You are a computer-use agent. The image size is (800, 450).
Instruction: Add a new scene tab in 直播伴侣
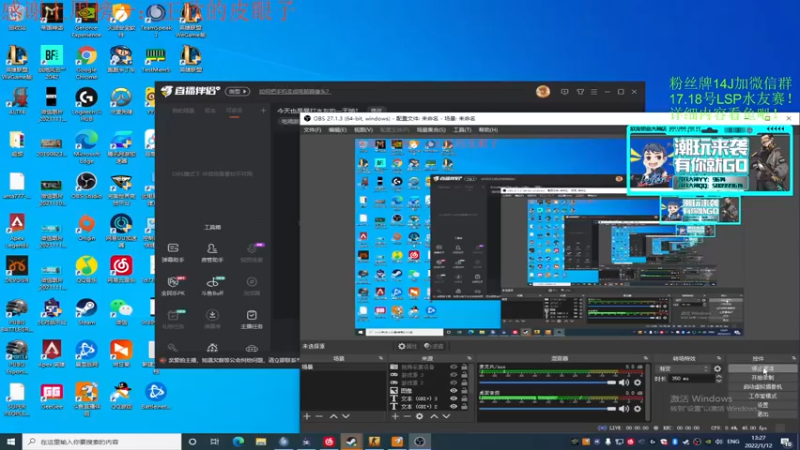point(263,110)
